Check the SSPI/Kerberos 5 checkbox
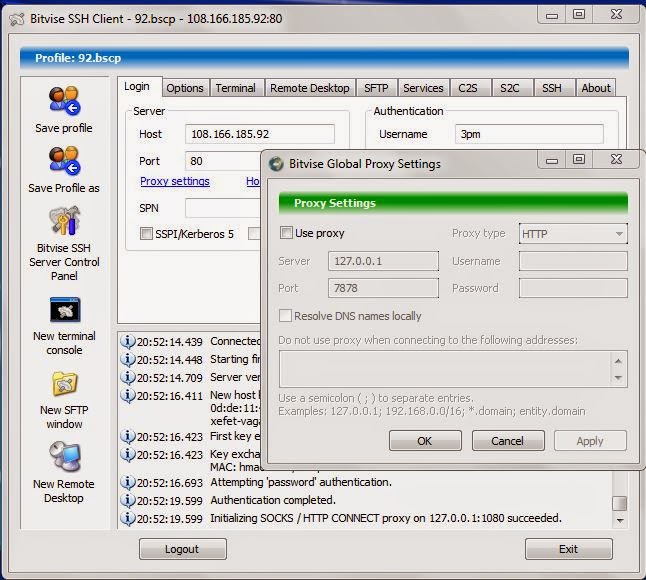The height and width of the screenshot is (580, 646). pos(146,234)
